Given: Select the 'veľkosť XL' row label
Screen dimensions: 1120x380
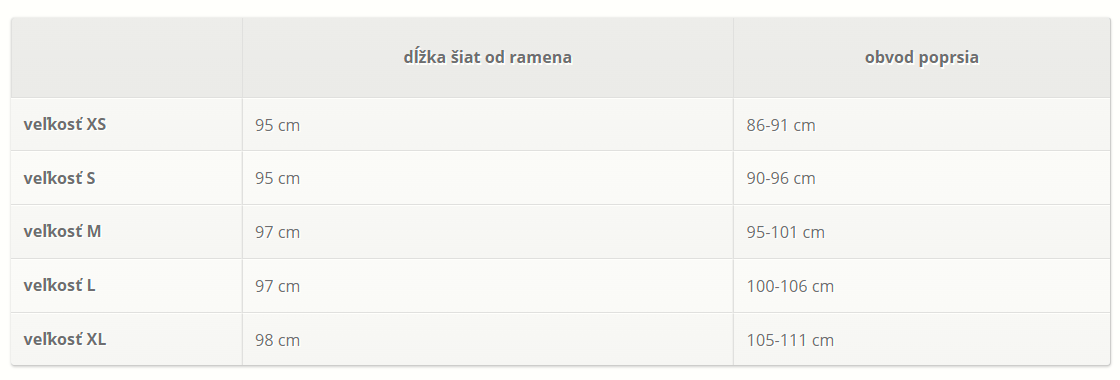Looking at the screenshot, I should [x=65, y=339].
